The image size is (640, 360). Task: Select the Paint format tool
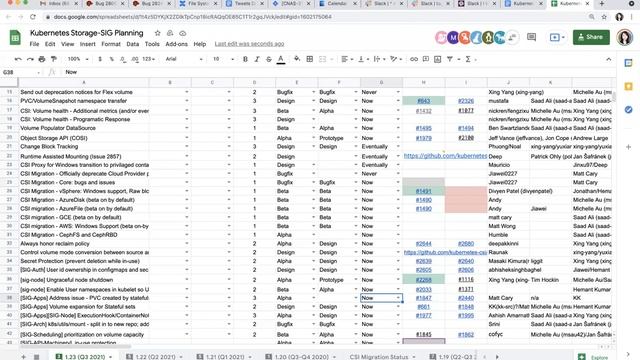53,59
